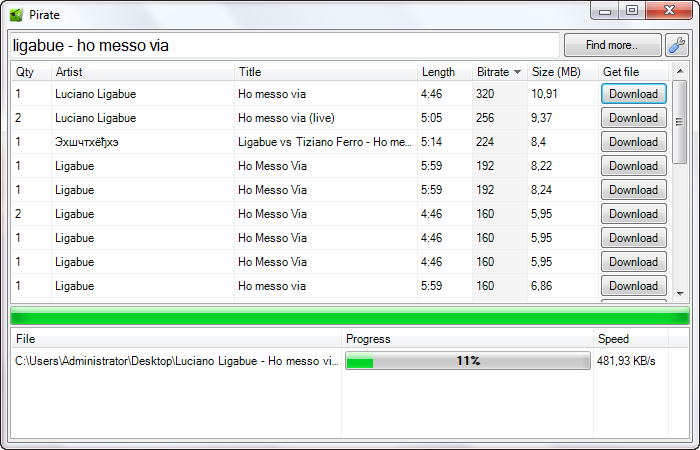The height and width of the screenshot is (450, 700).
Task: Sort results by the Length column header
Action: (445, 72)
